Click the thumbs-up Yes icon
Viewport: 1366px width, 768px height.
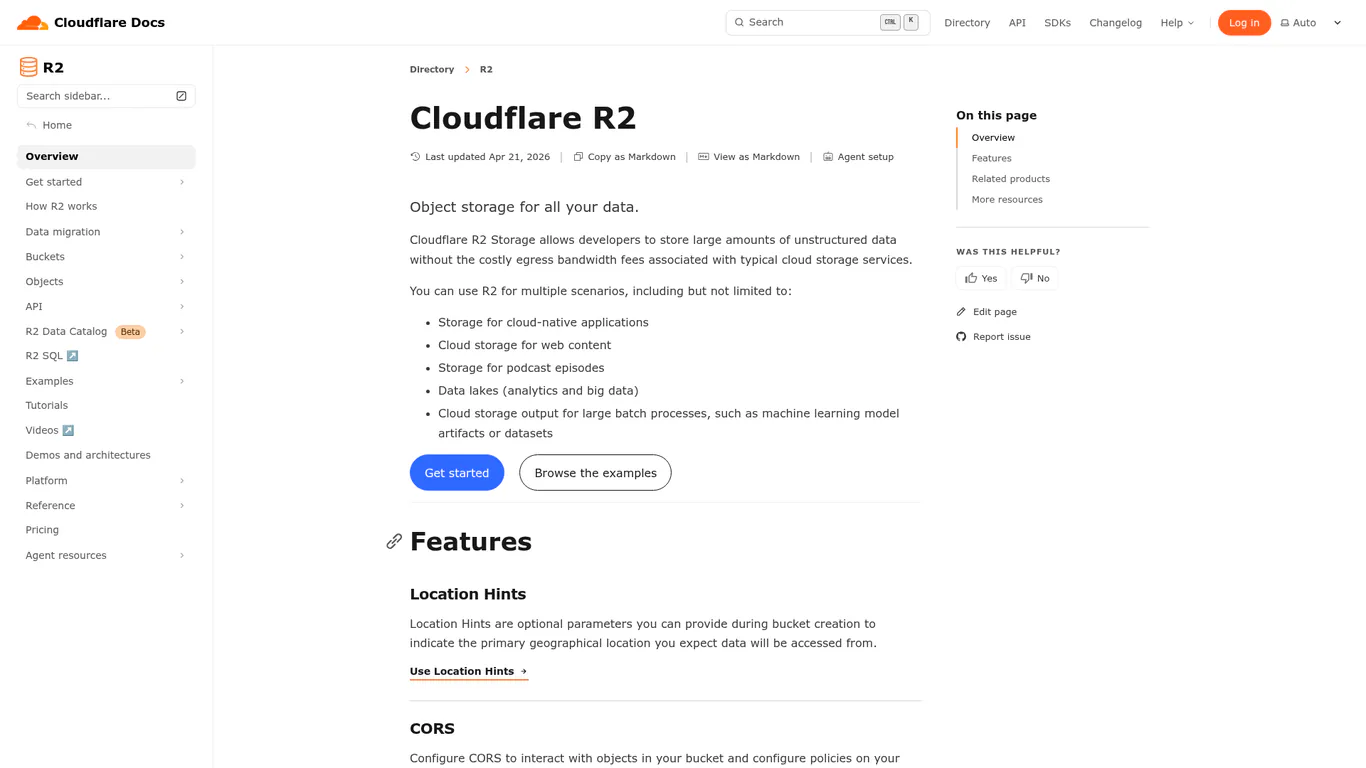(x=970, y=278)
